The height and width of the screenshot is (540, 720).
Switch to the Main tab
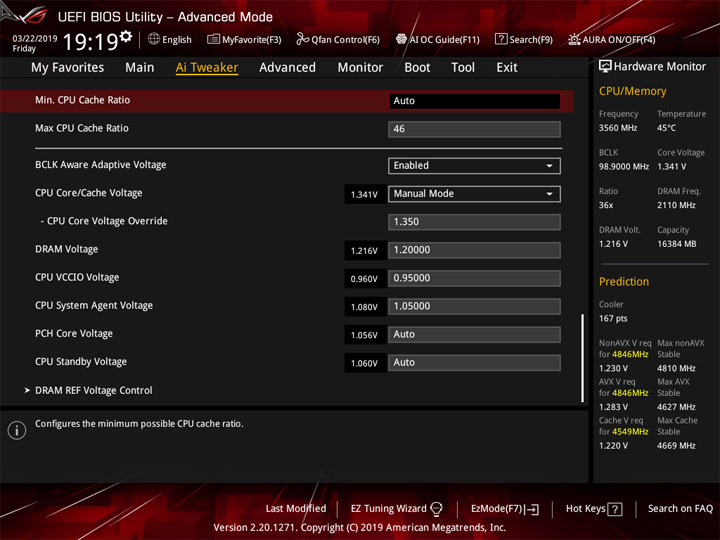coord(140,68)
